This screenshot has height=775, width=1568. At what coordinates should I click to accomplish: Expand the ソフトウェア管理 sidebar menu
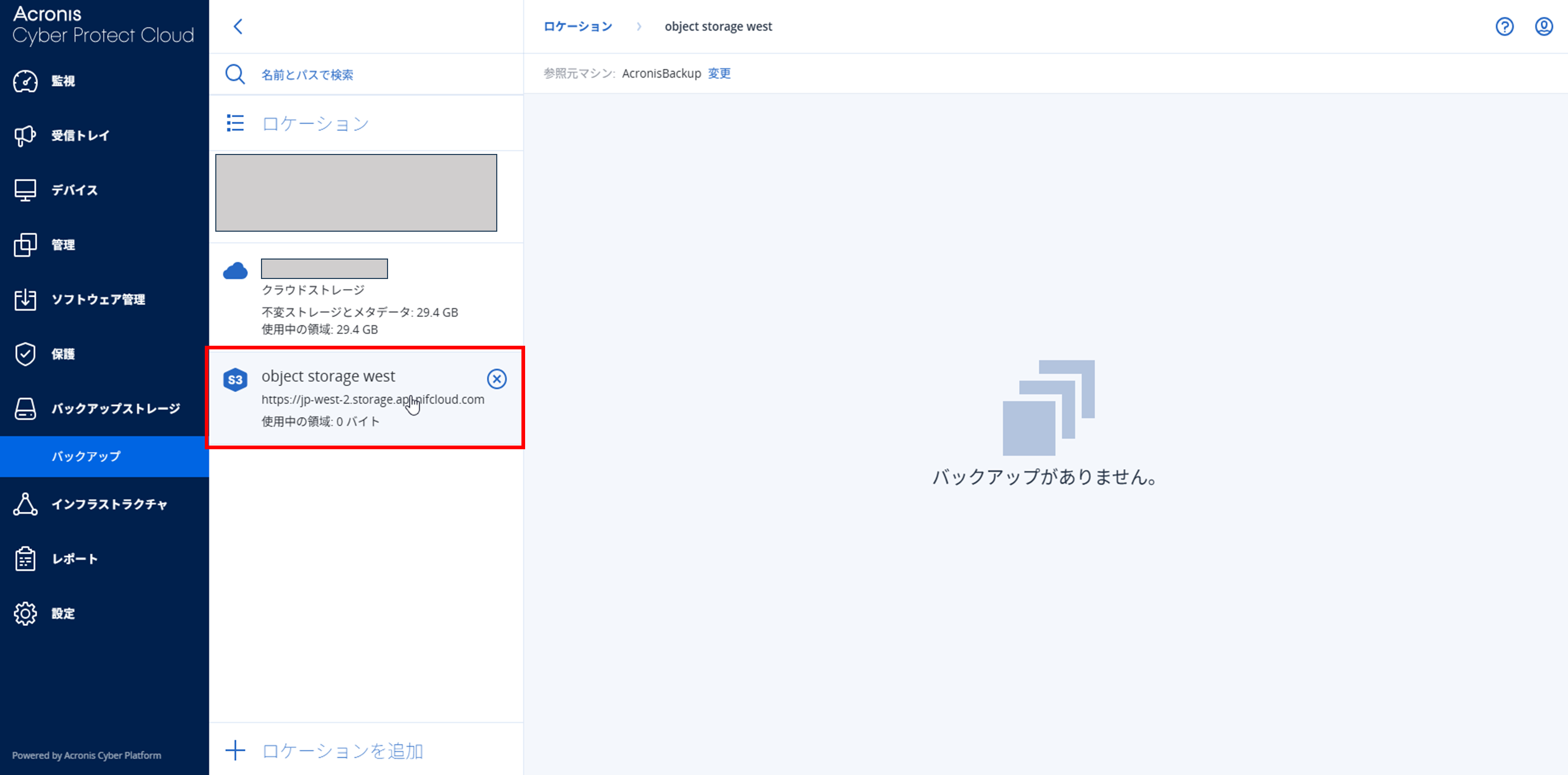tap(98, 300)
